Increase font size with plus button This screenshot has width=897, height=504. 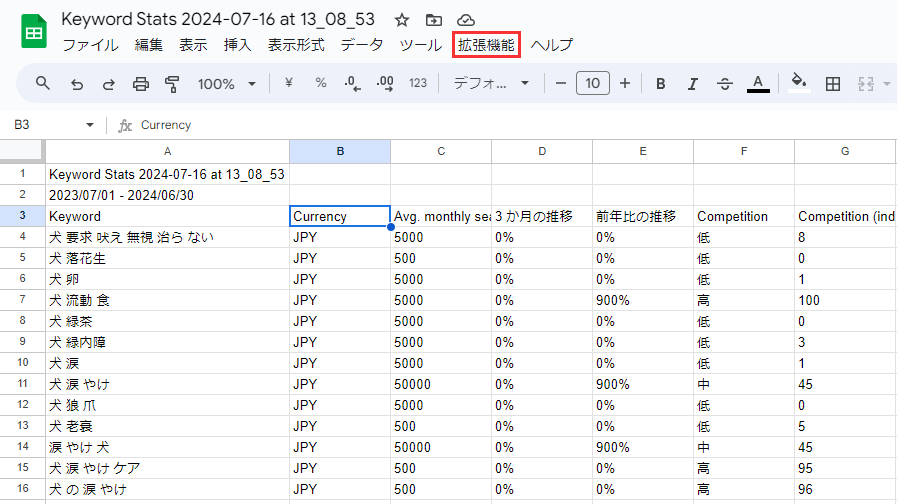coord(625,84)
